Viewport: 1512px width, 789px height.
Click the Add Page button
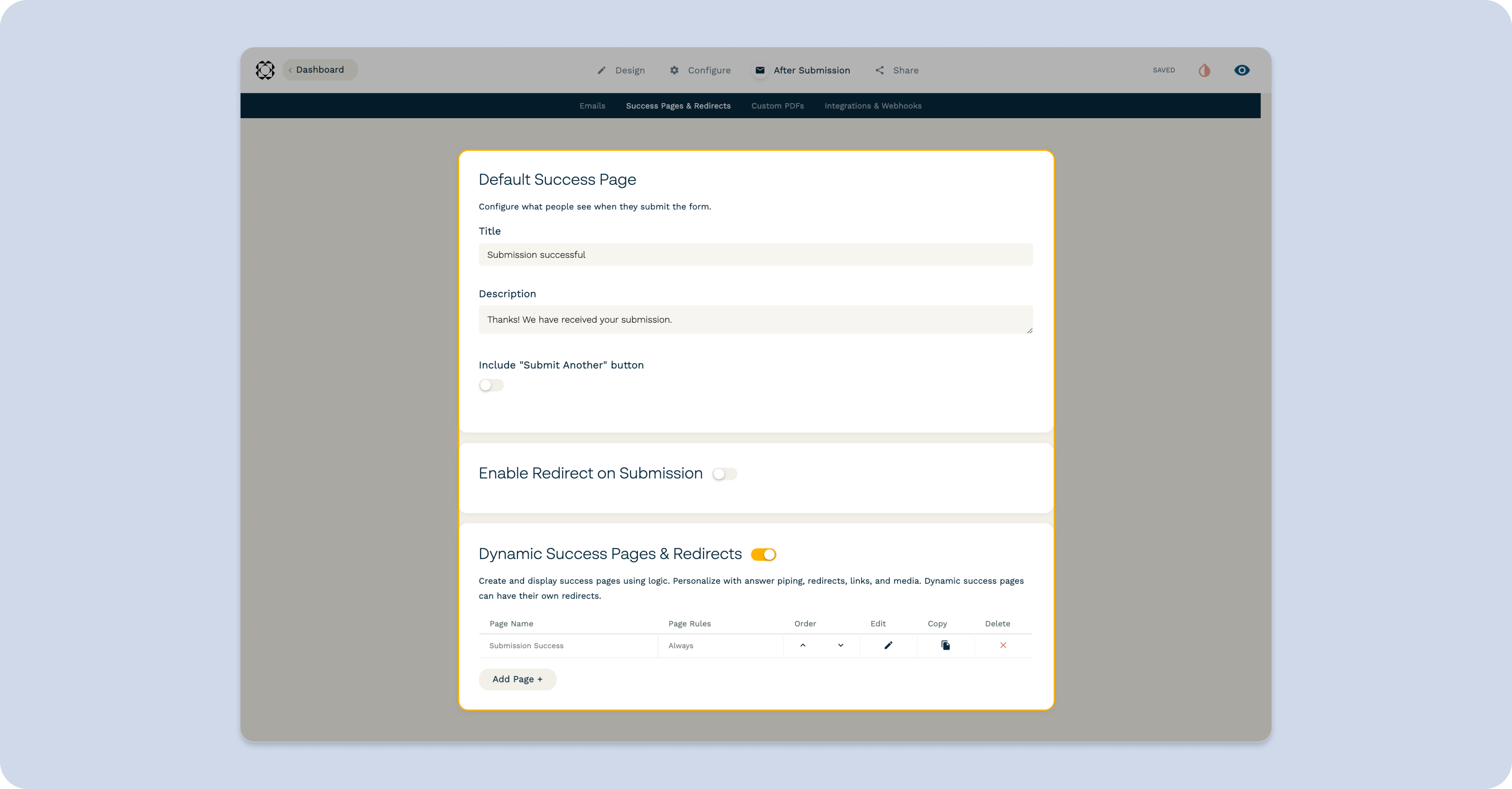517,679
